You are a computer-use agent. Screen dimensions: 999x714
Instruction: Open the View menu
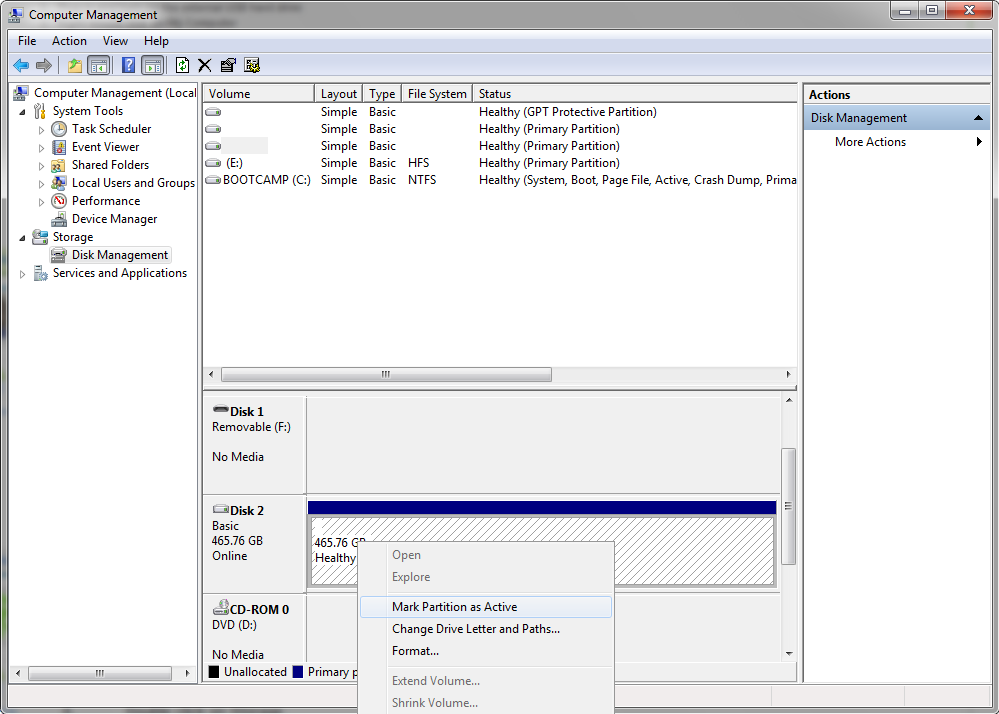(x=115, y=41)
